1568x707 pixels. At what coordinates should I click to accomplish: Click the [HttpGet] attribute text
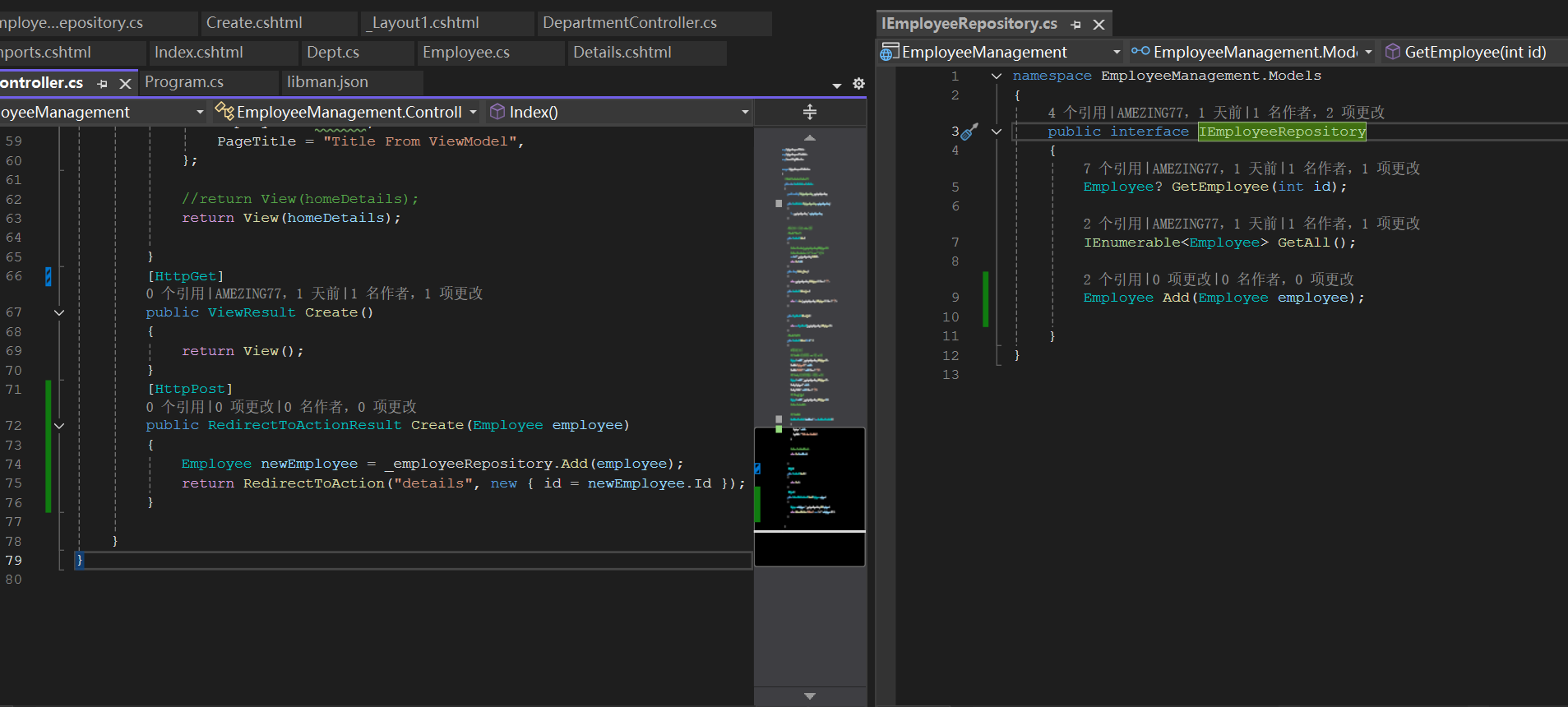pos(185,276)
